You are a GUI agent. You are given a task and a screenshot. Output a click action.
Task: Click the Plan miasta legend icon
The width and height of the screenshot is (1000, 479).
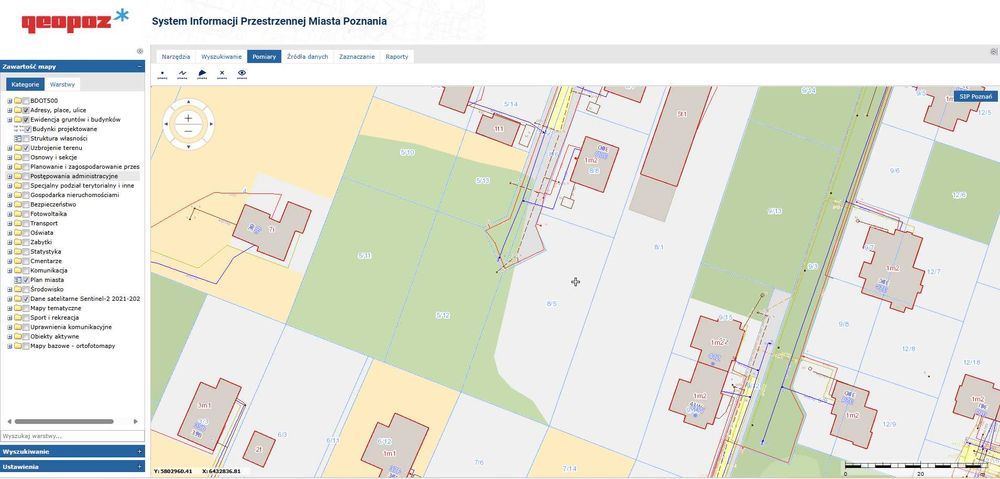click(x=18, y=280)
